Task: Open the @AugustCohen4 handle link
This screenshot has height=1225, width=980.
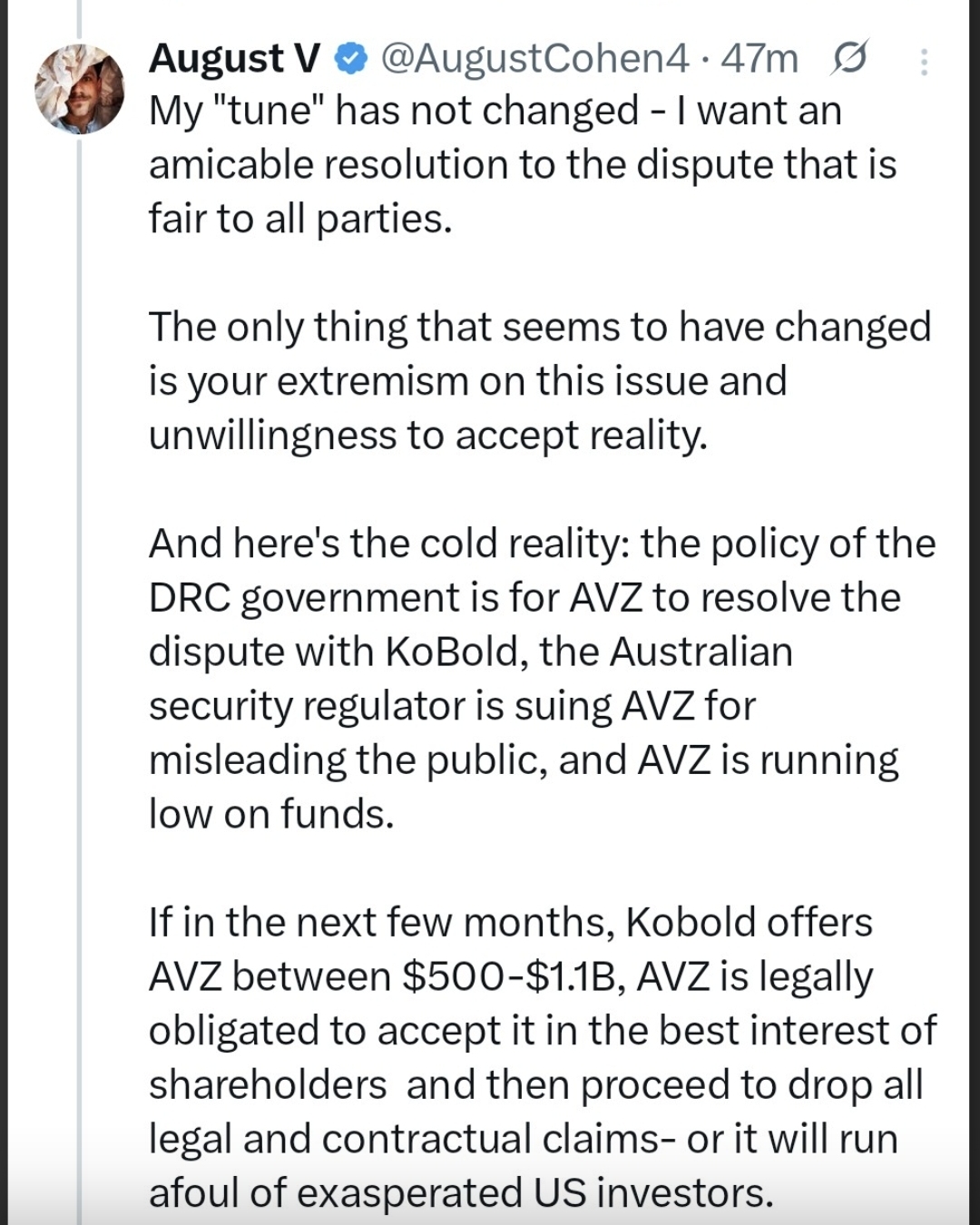Action: click(x=534, y=59)
